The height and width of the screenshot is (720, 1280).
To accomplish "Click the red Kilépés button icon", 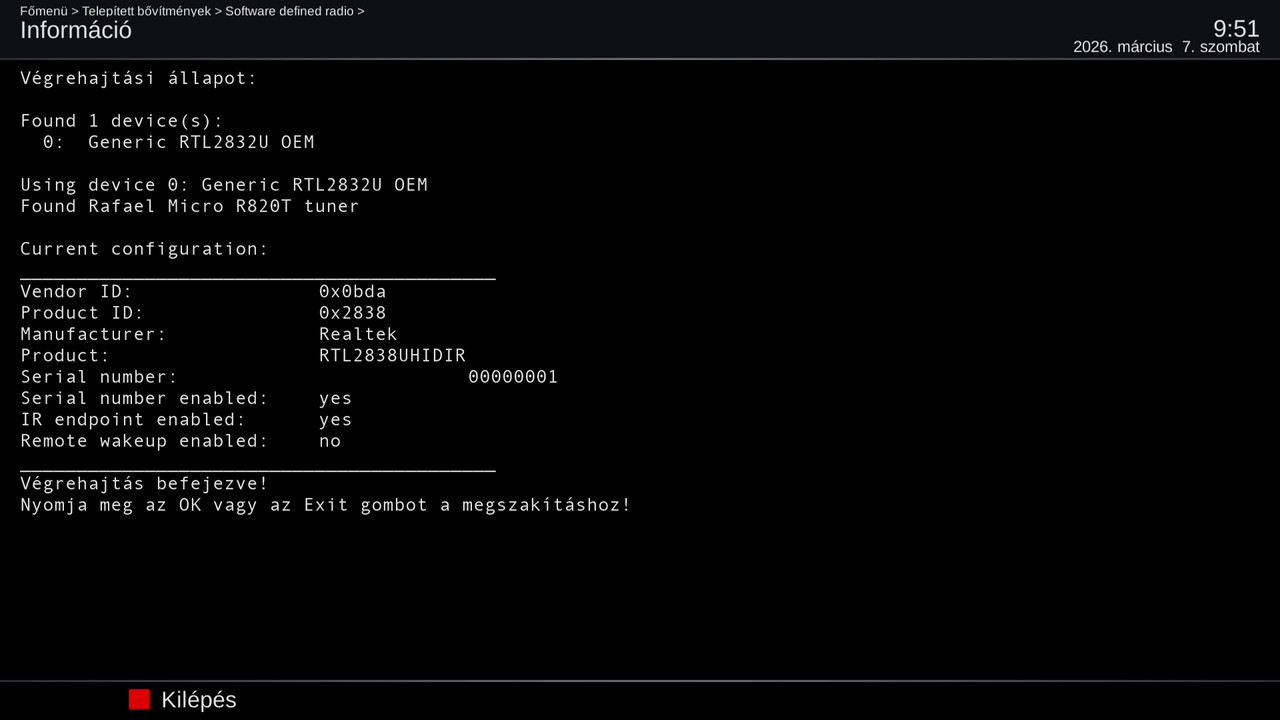I will [139, 700].
